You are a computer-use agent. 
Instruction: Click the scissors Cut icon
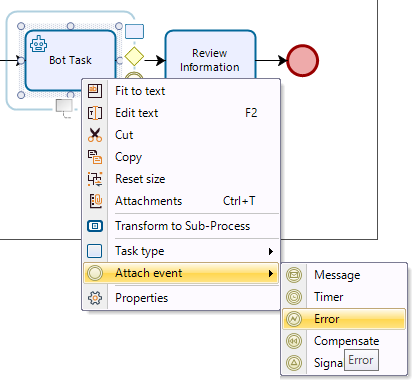pos(95,135)
